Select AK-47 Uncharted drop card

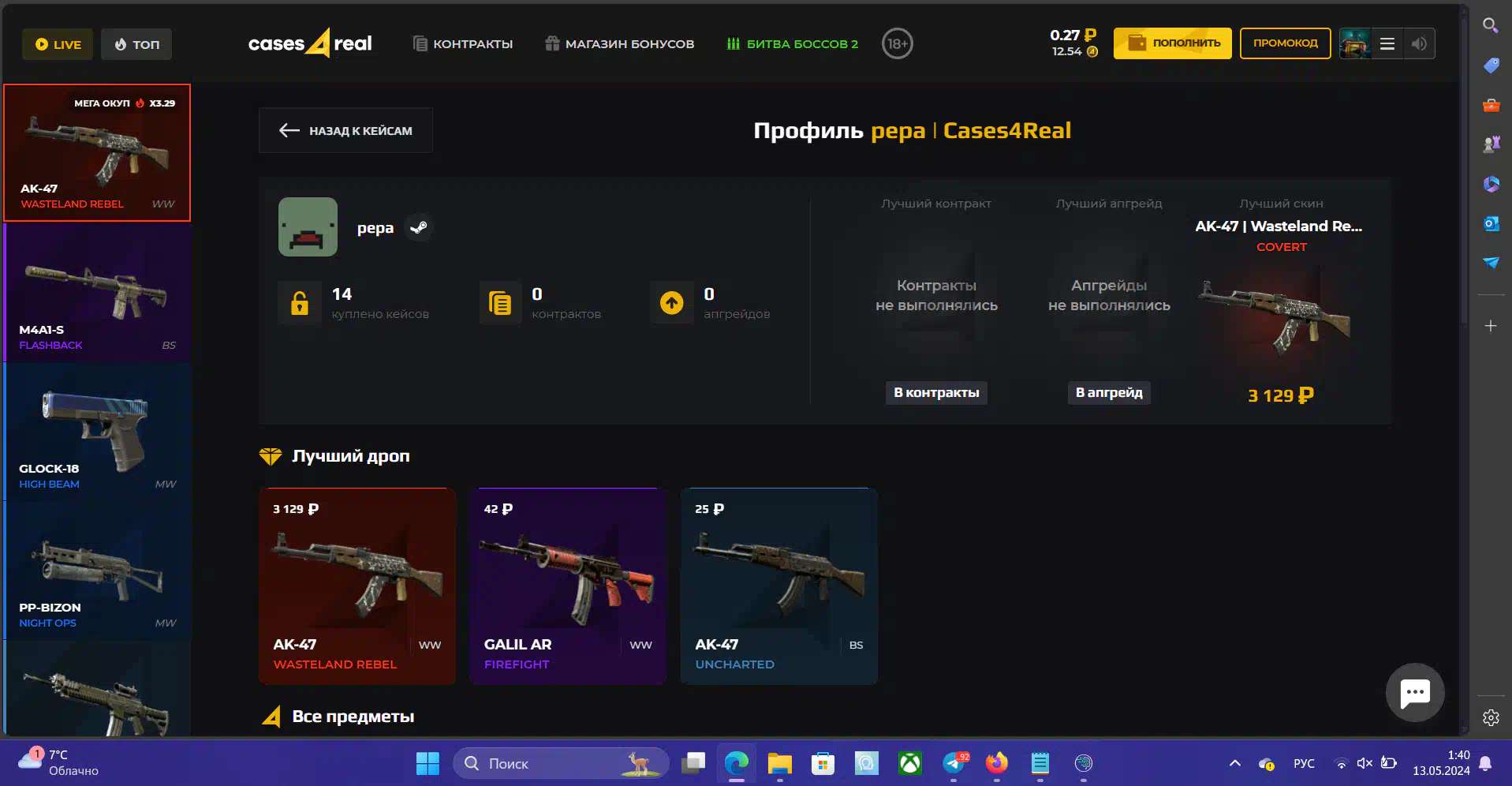779,586
